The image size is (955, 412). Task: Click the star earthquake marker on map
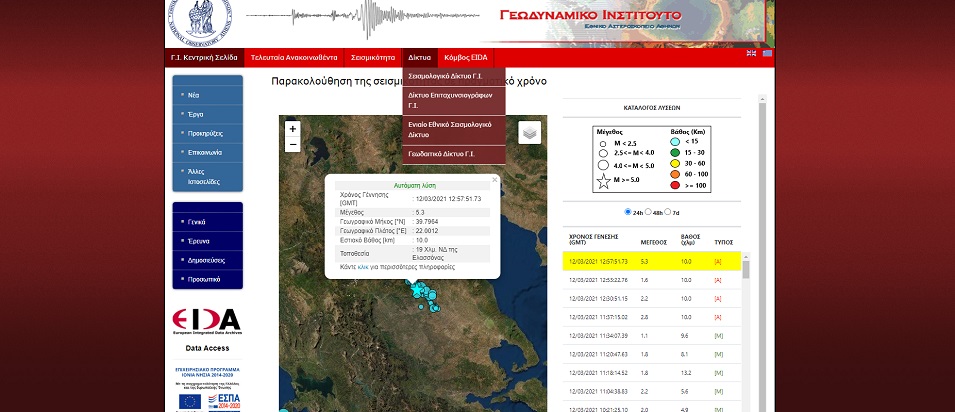point(417,291)
